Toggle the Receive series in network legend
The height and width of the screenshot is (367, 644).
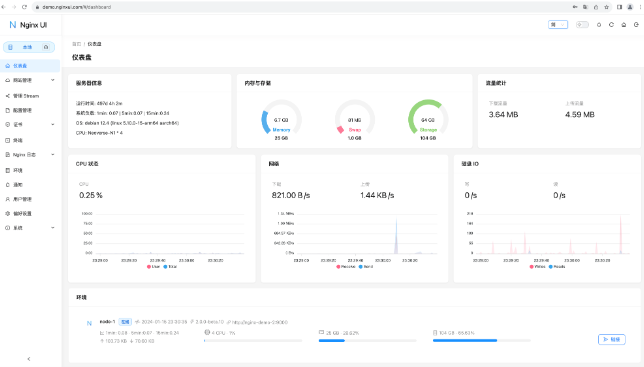tap(345, 267)
